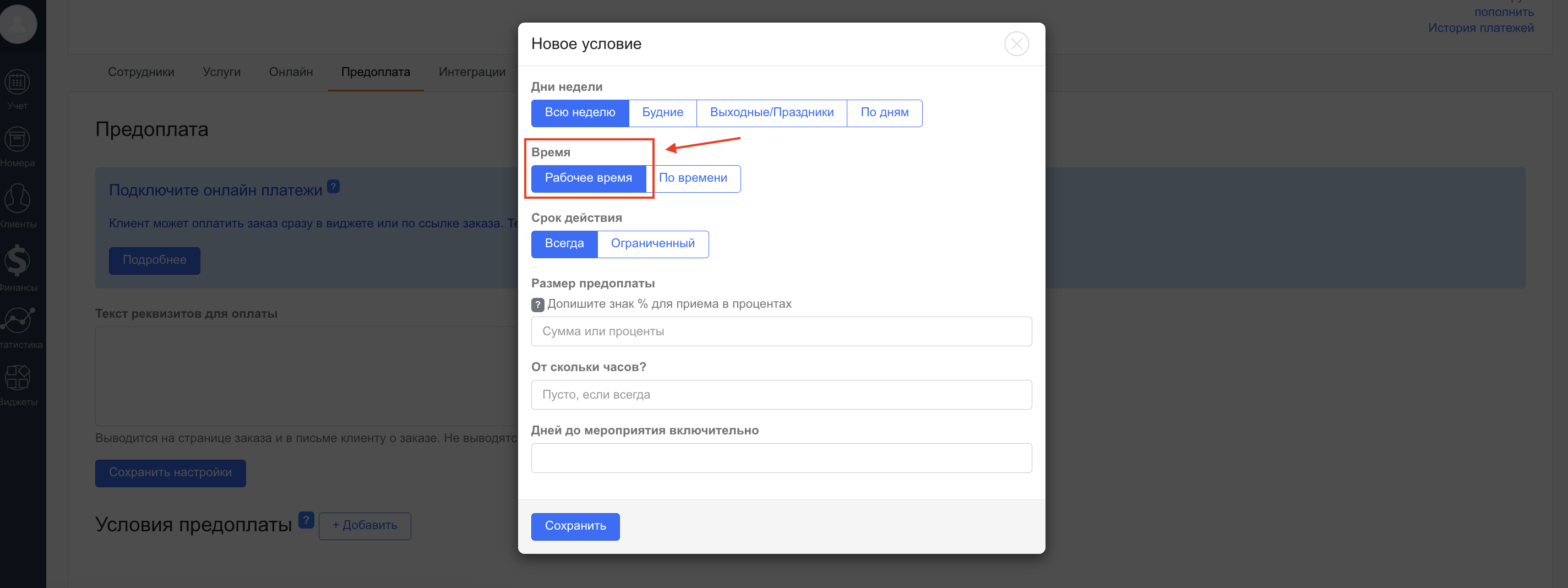Open the Номера sidebar icon
1568x588 pixels.
[17, 140]
